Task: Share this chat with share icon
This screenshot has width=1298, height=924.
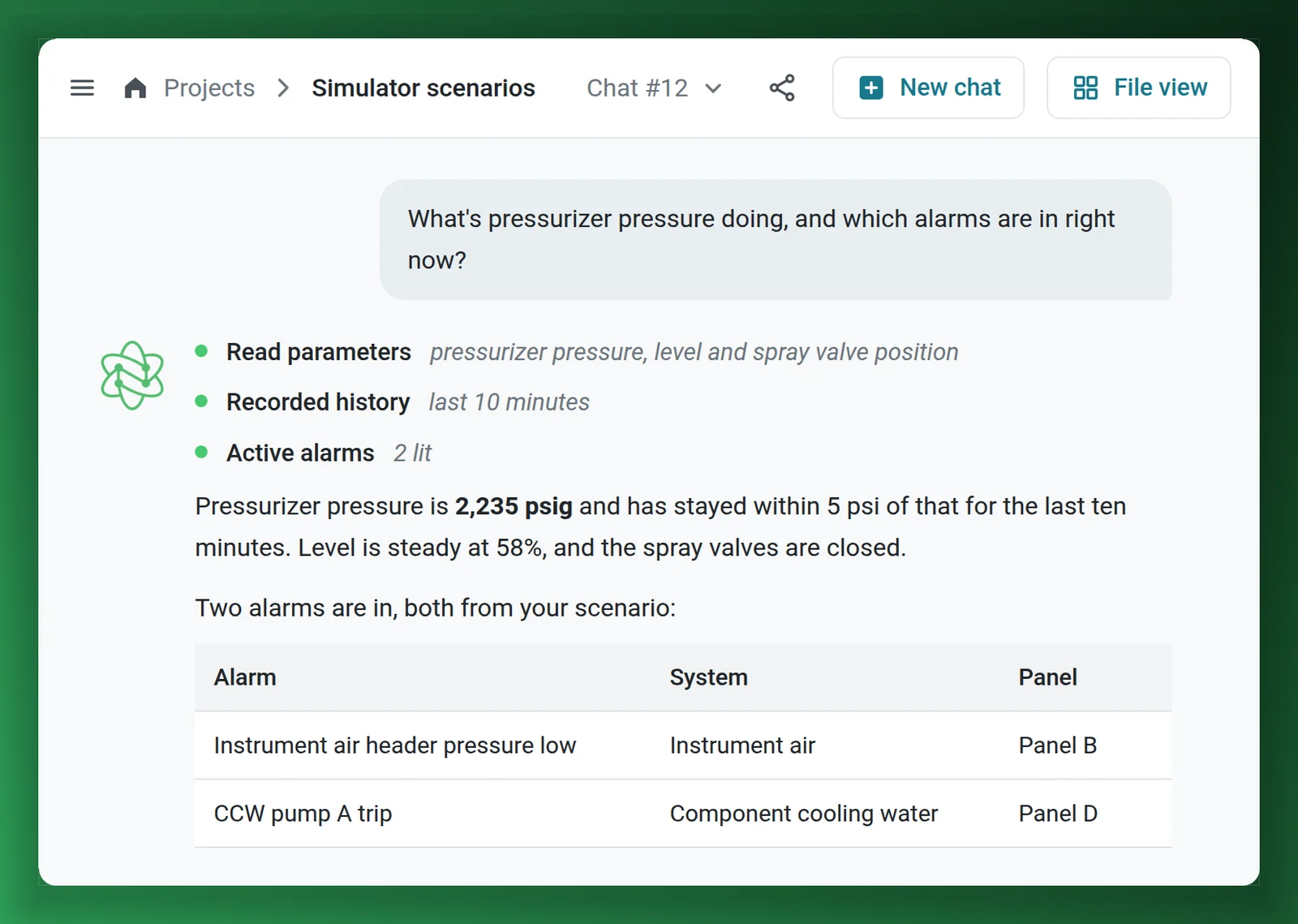Action: pyautogui.click(x=782, y=88)
